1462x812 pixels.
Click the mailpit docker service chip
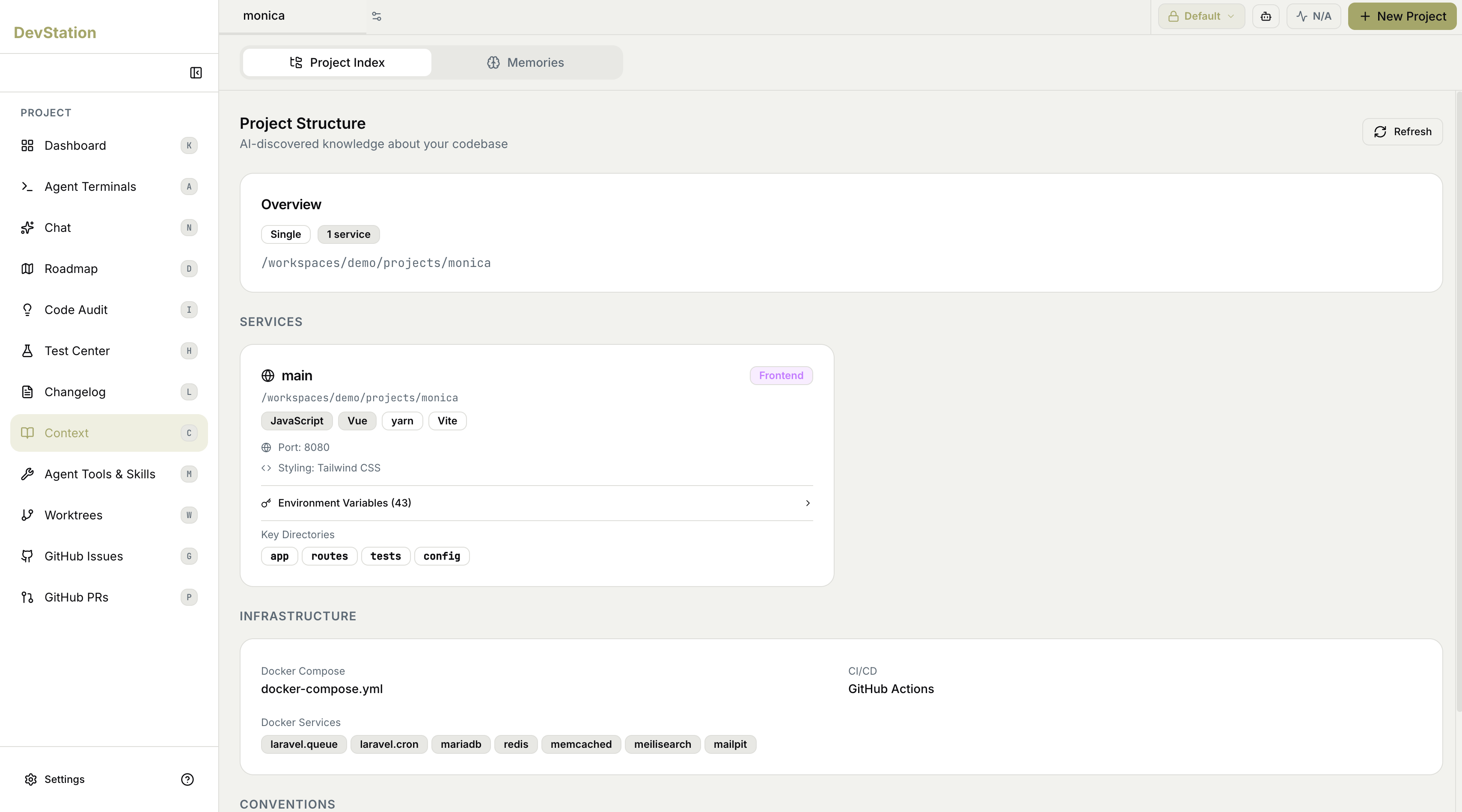(730, 744)
